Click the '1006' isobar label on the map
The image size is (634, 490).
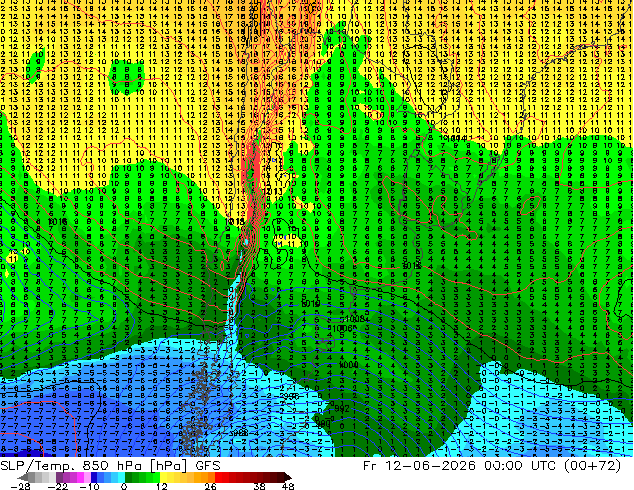click(342, 329)
